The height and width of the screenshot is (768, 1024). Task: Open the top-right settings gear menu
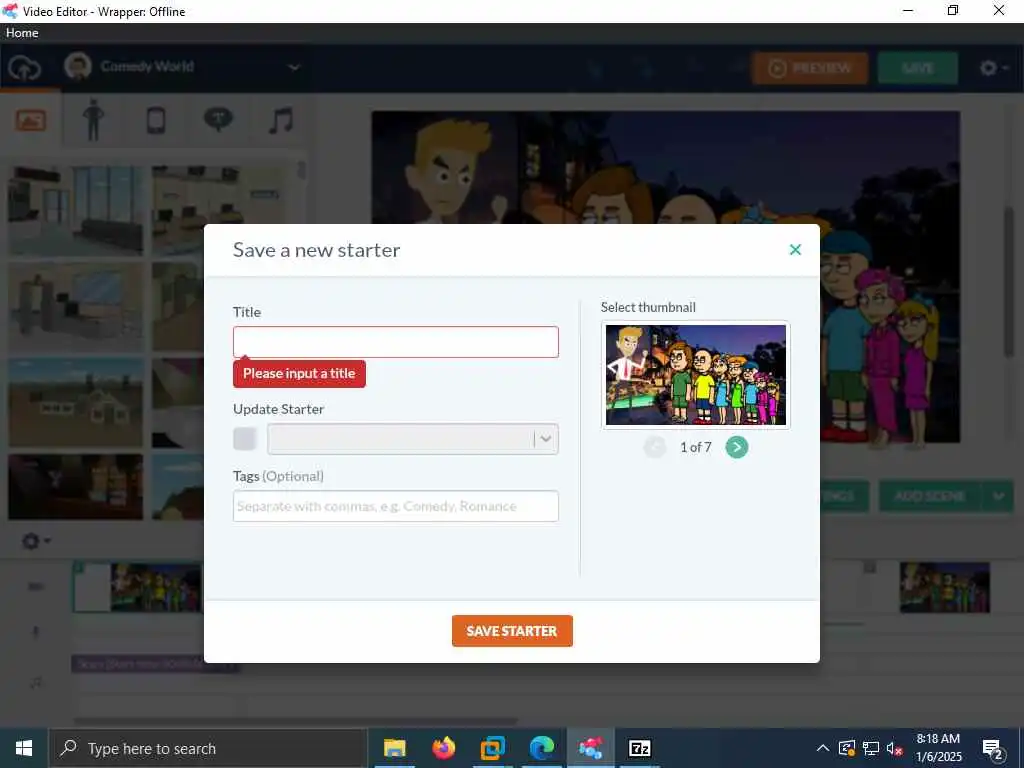coord(994,68)
